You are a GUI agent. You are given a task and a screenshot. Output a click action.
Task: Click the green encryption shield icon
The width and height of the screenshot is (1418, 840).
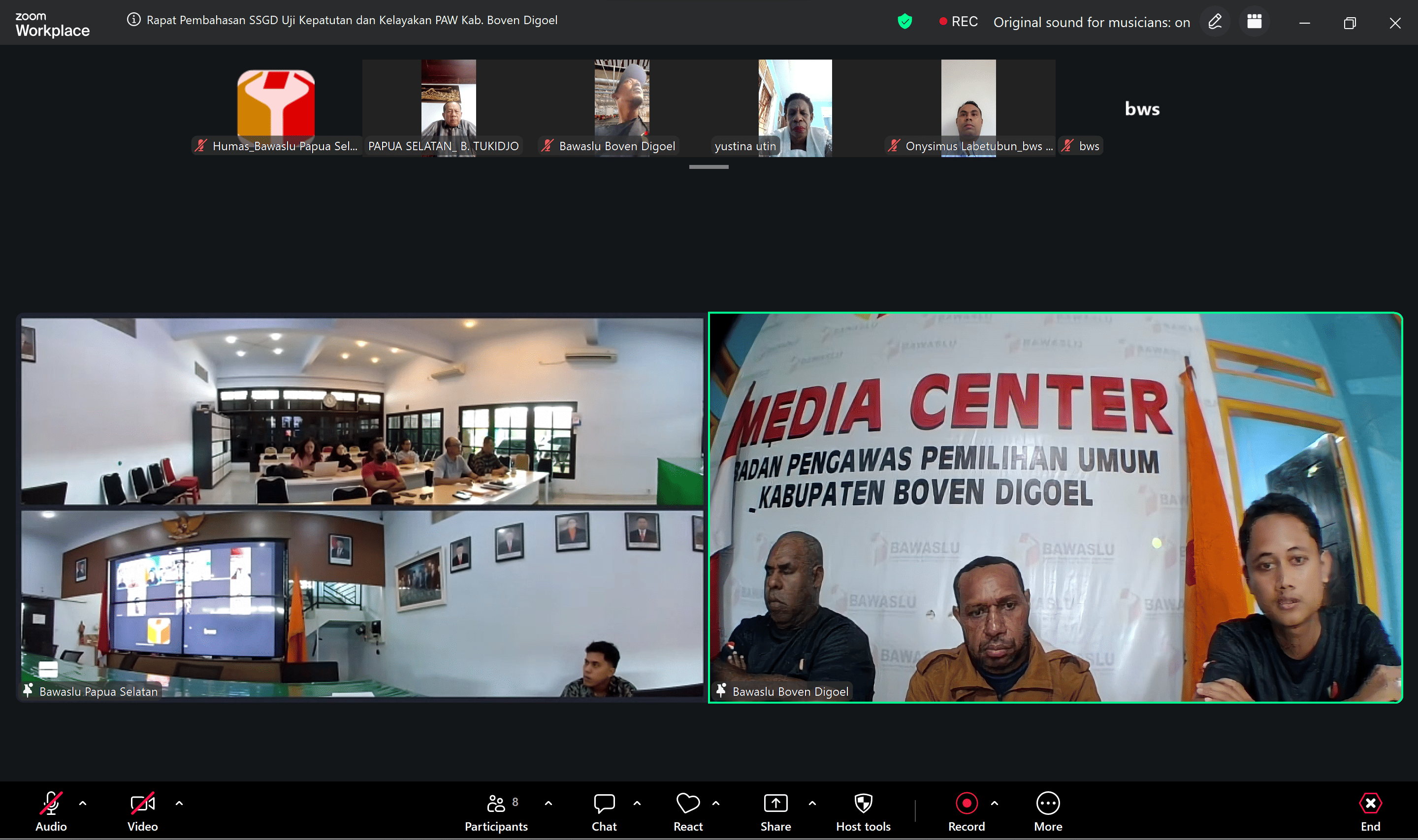905,22
